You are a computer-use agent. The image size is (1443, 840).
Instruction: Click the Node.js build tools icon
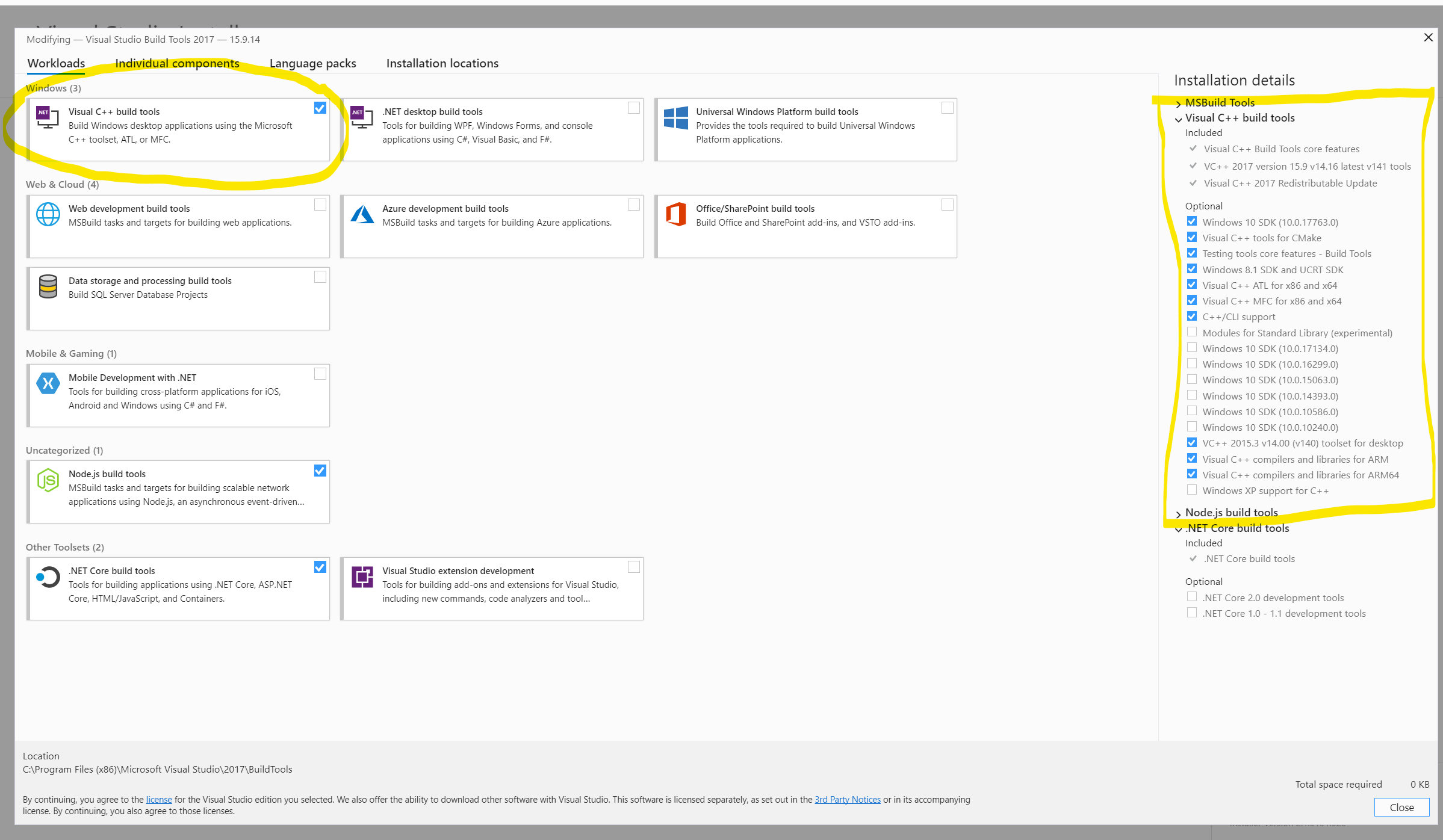(x=48, y=480)
